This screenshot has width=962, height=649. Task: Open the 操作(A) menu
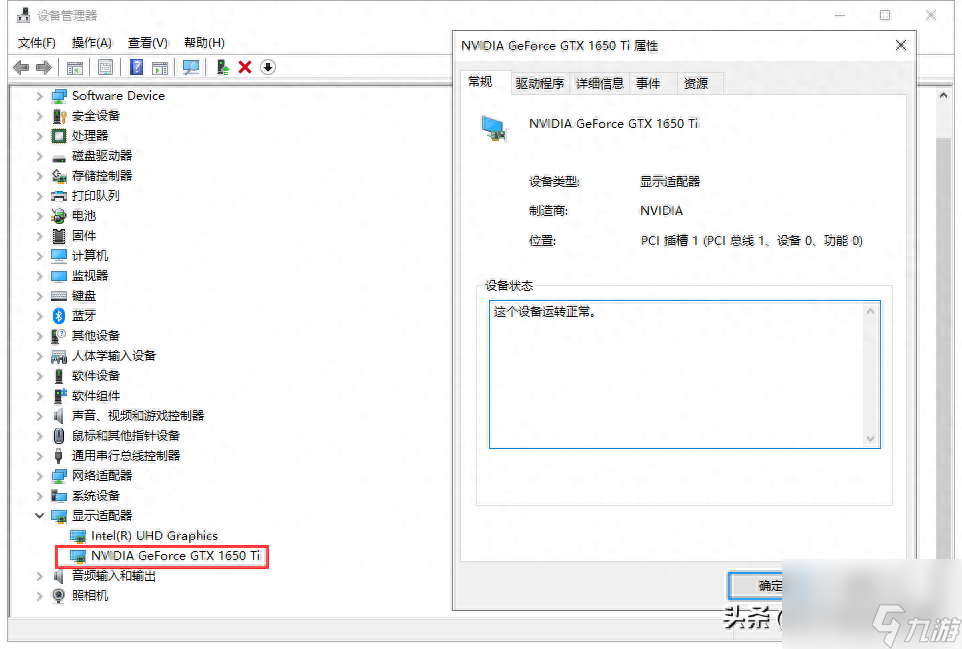click(91, 42)
